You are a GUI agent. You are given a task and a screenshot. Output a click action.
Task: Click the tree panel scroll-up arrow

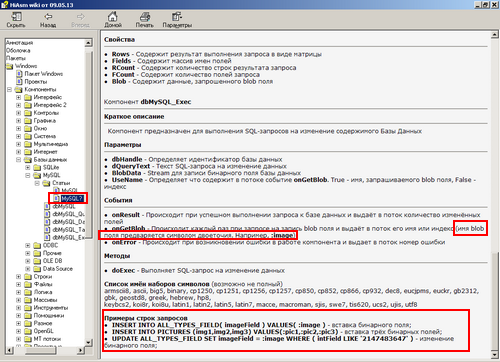pyautogui.click(x=89, y=43)
